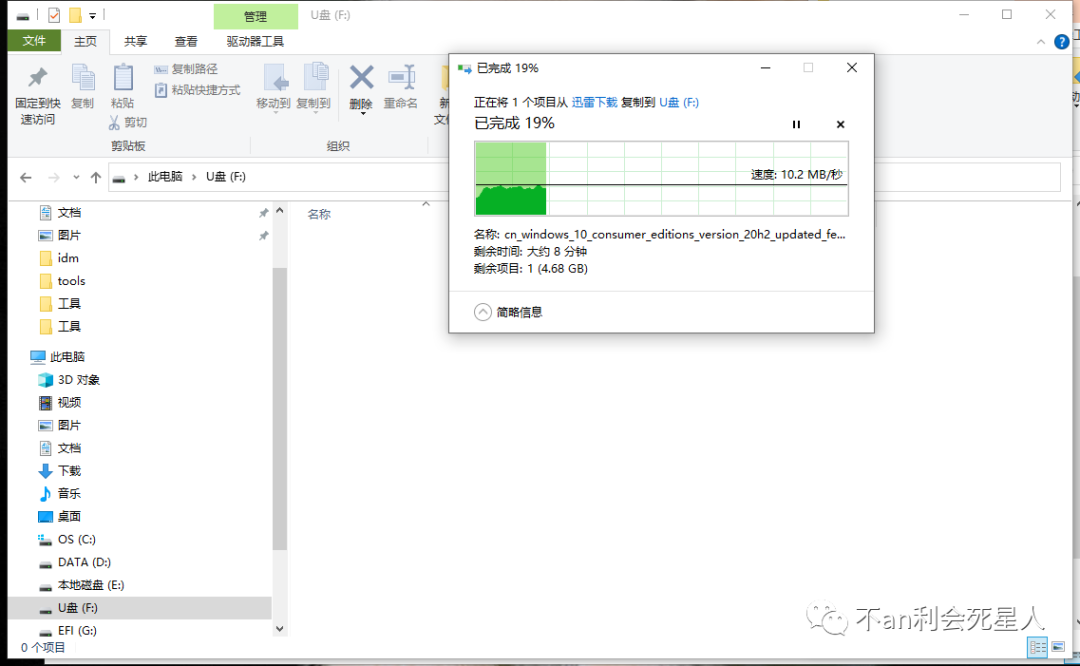Click the navigation pane scrollbar thumb

coord(280,408)
